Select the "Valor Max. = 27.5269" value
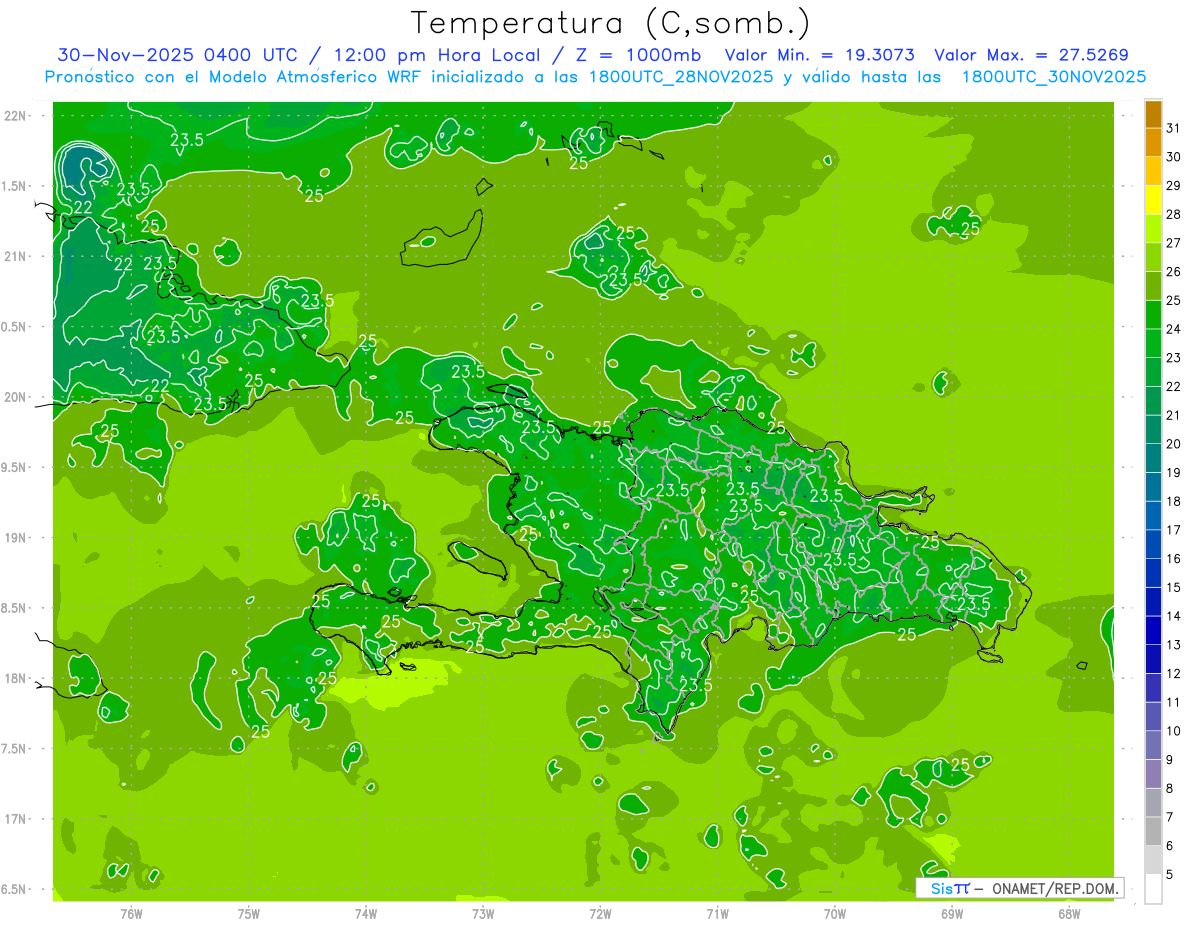 tap(1031, 55)
